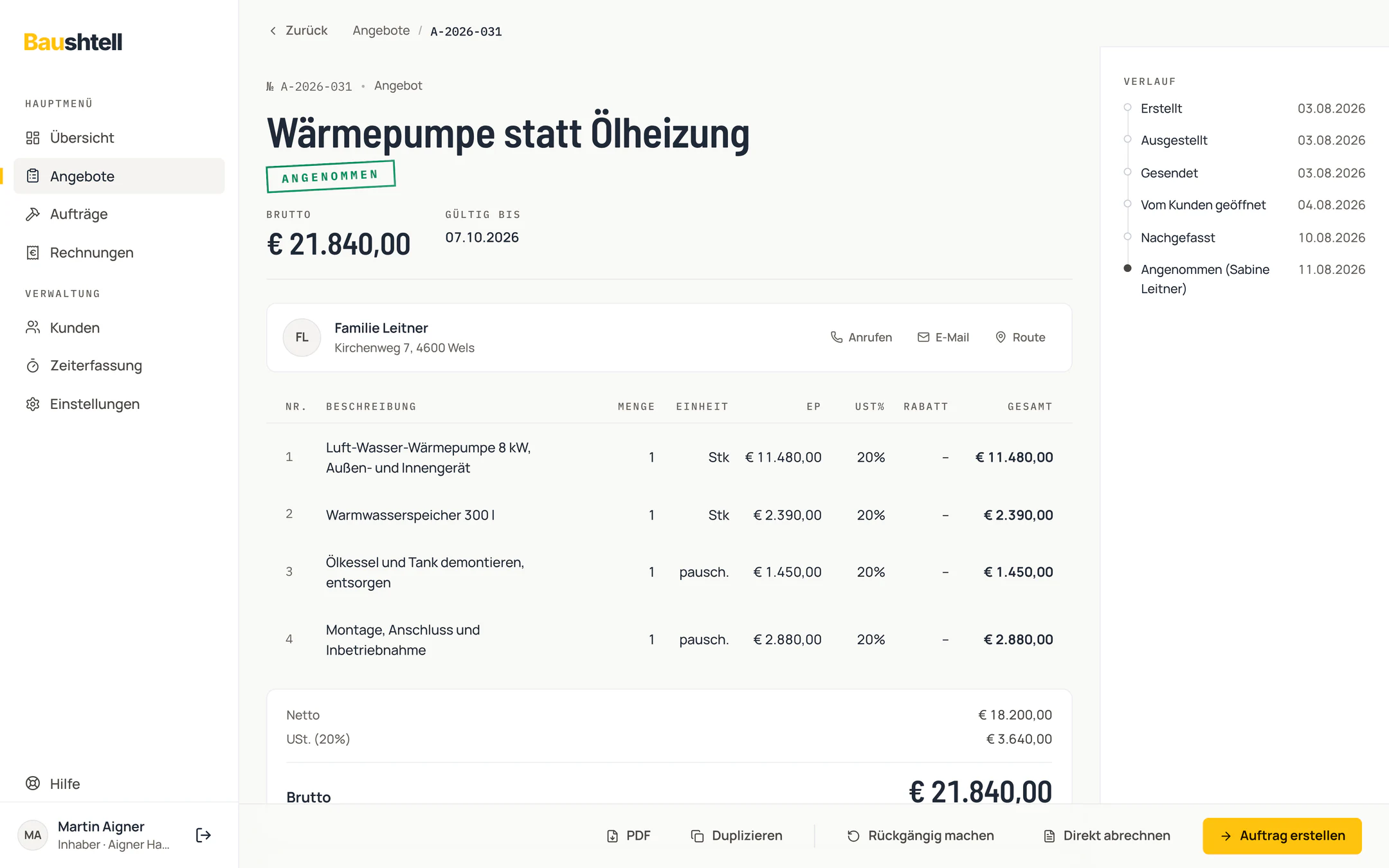Click the Einstellungen gear icon
This screenshot has height=868, width=1389.
(x=33, y=404)
